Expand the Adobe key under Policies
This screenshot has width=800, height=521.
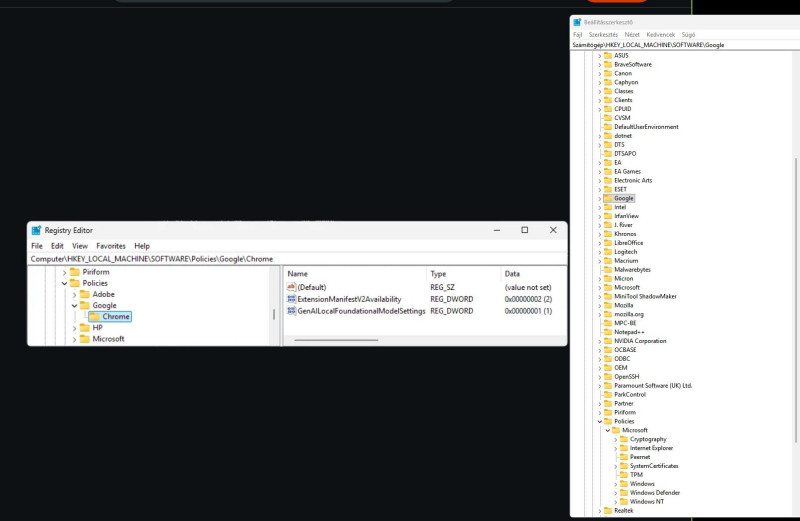(x=74, y=294)
